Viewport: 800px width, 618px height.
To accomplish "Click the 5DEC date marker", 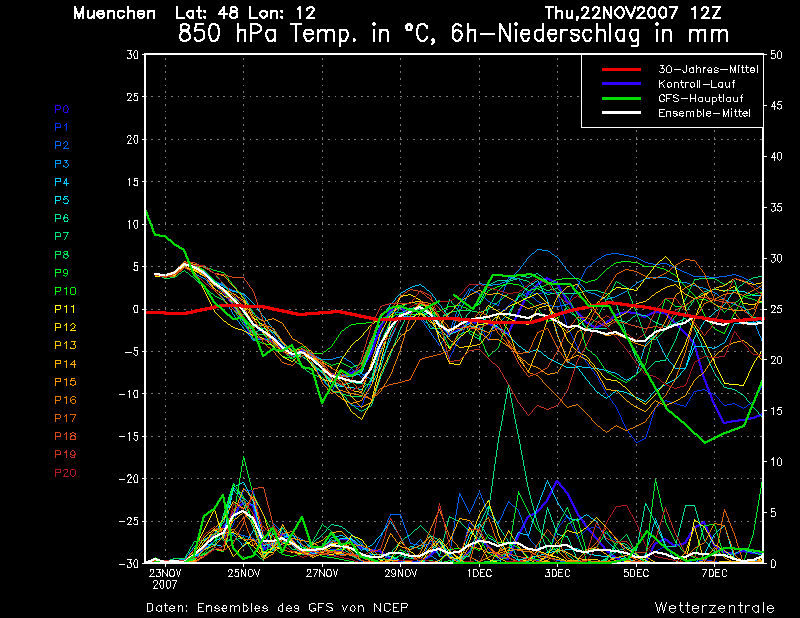I will (636, 573).
